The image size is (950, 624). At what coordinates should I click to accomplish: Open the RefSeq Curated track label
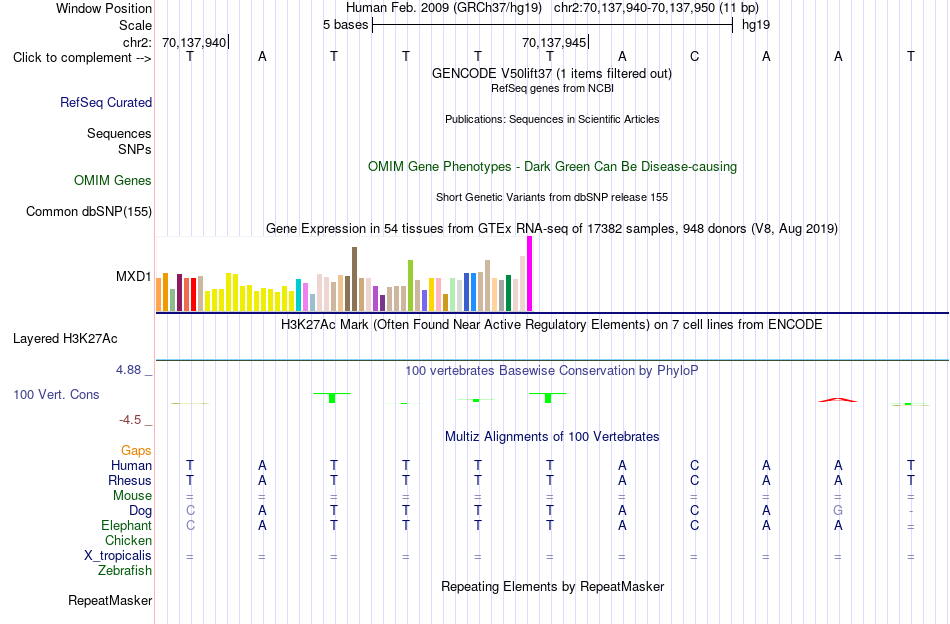[x=105, y=102]
